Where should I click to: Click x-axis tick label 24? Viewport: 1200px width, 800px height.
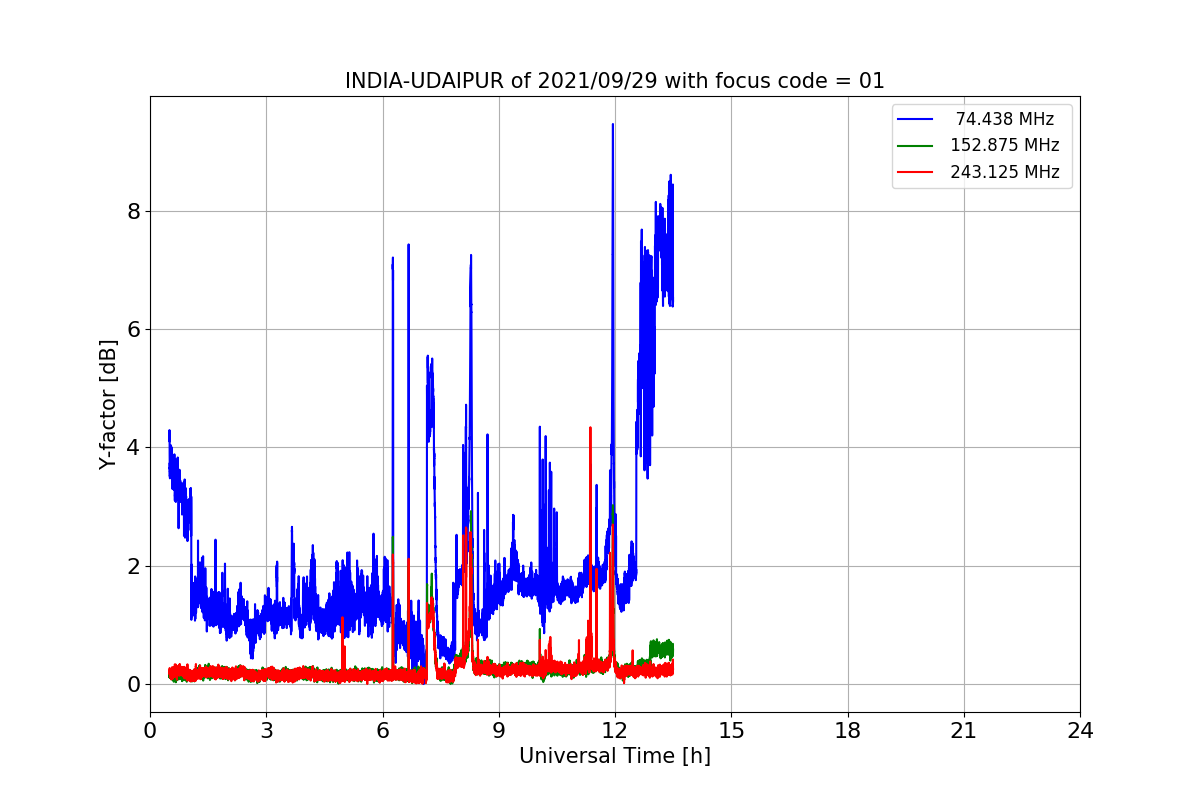(x=1080, y=731)
